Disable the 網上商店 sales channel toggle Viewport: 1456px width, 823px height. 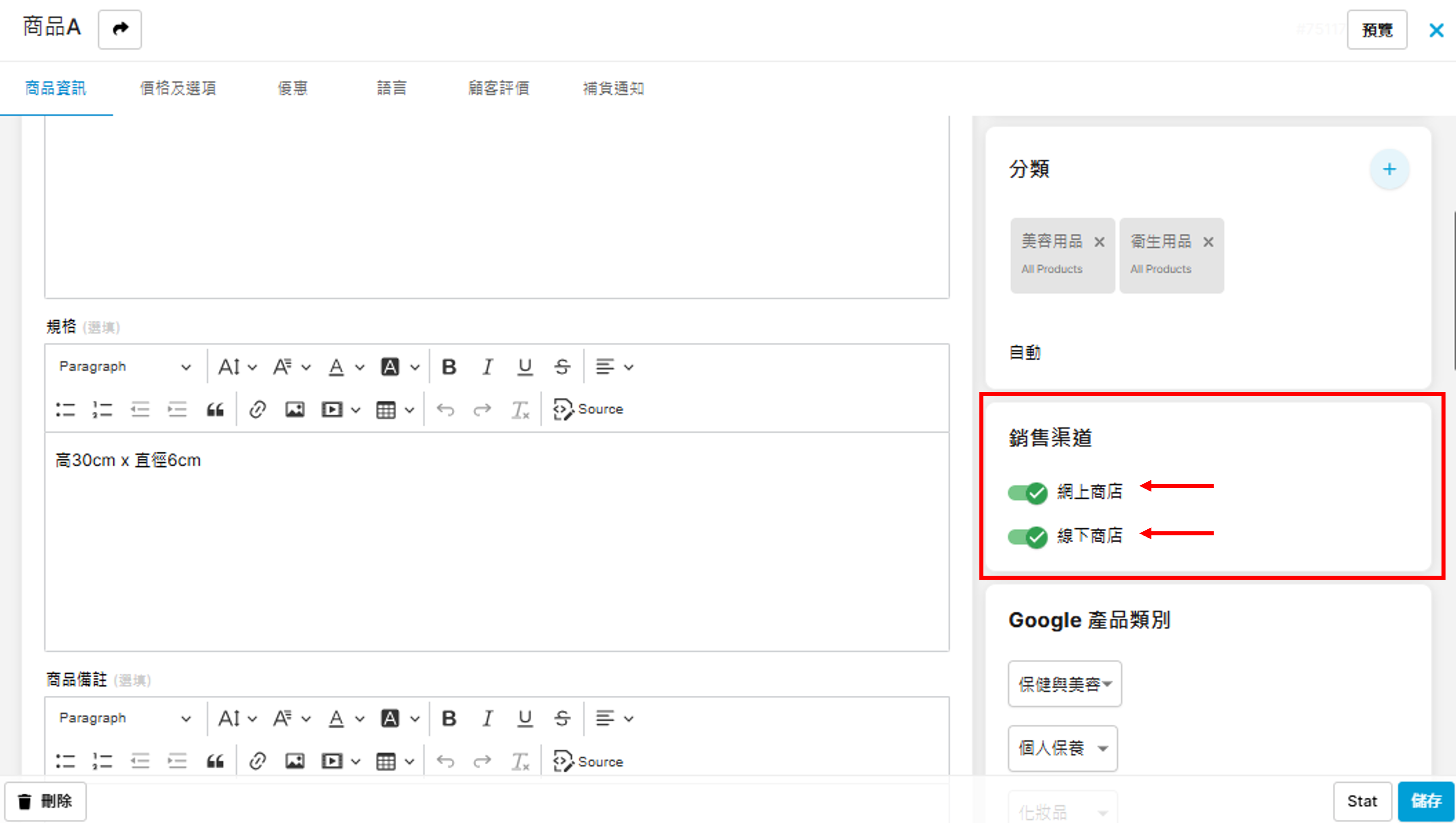1027,492
